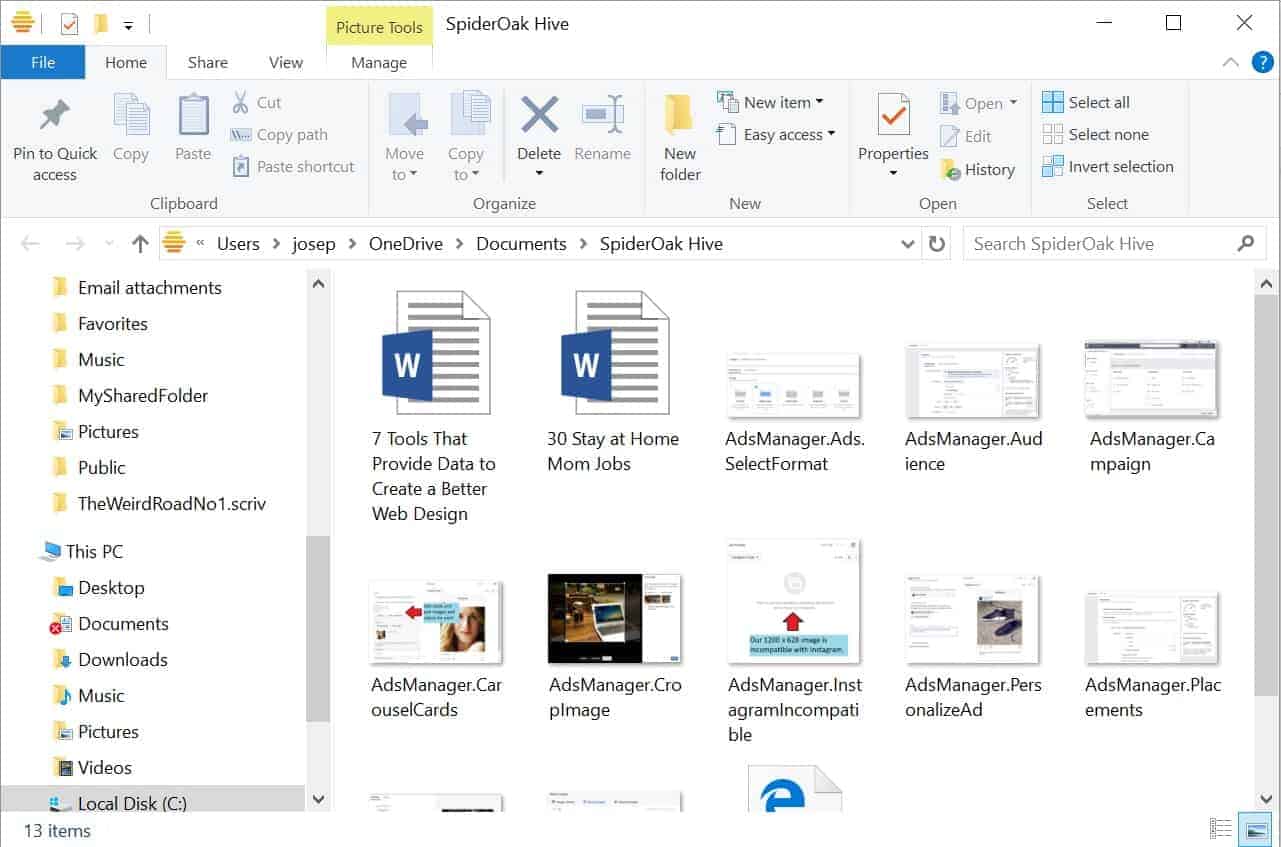Select the AdsManager.CarouselCards image

coord(434,648)
